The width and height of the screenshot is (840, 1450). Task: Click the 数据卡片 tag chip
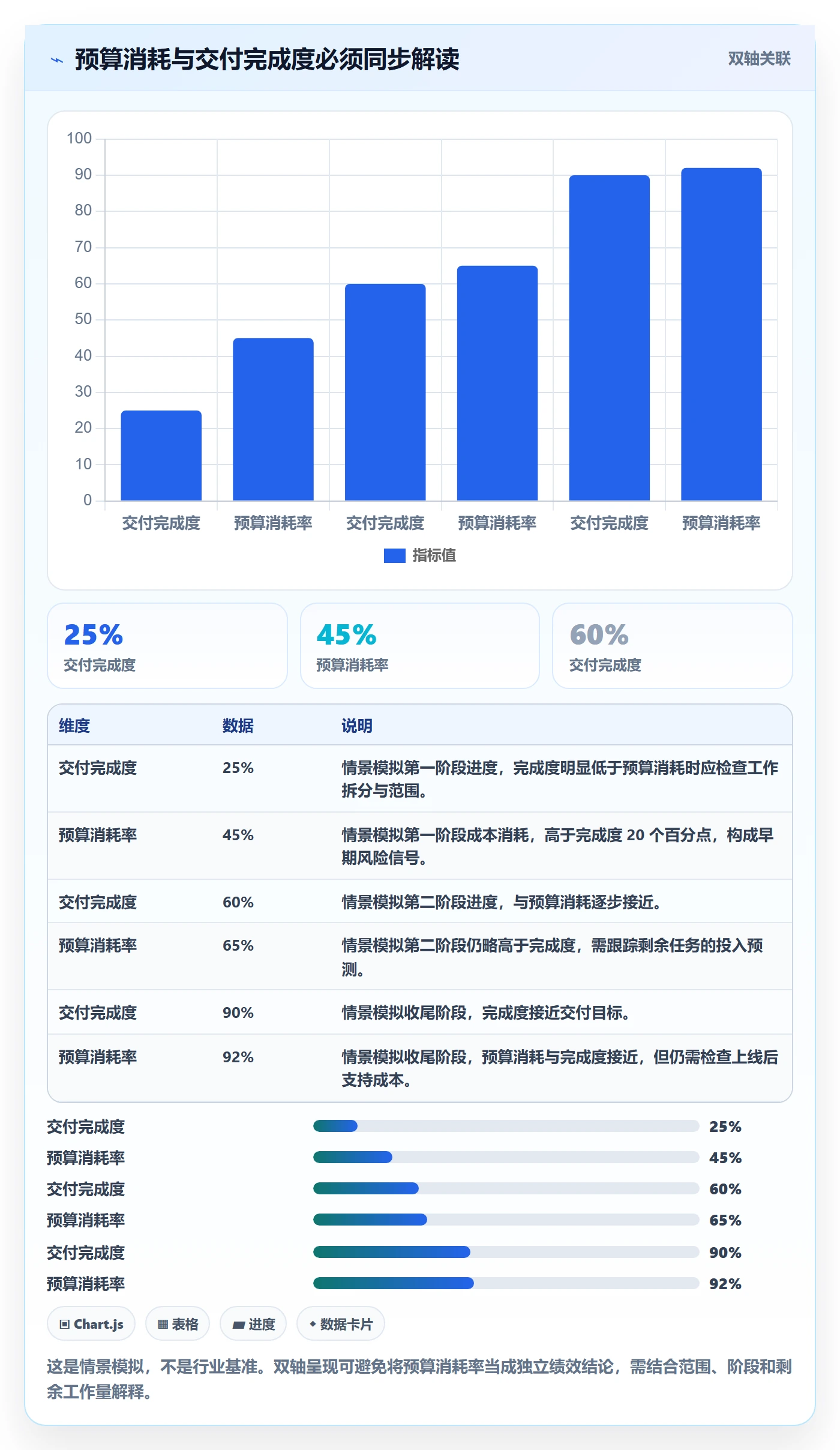click(x=341, y=1323)
